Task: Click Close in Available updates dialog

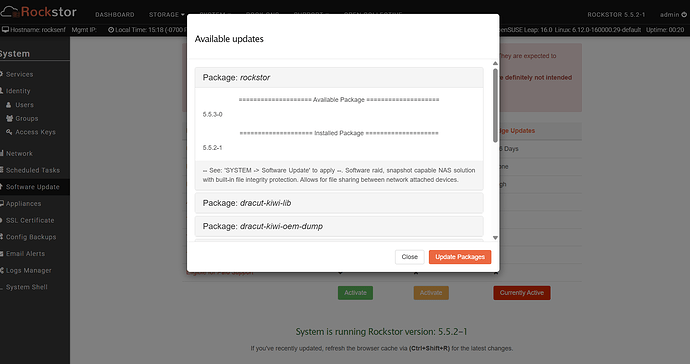Action: pos(409,257)
